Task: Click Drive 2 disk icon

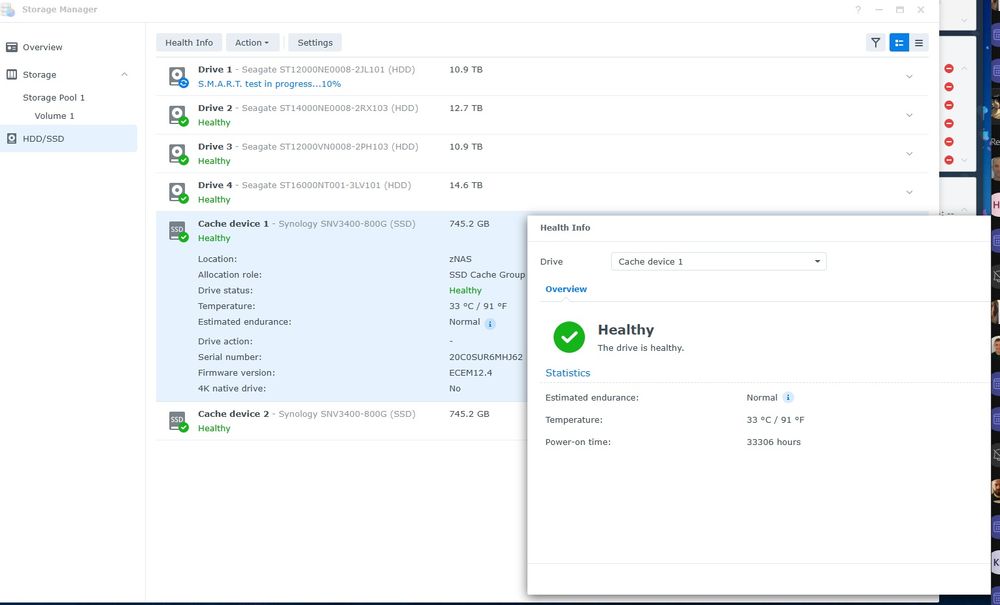Action: point(178,115)
